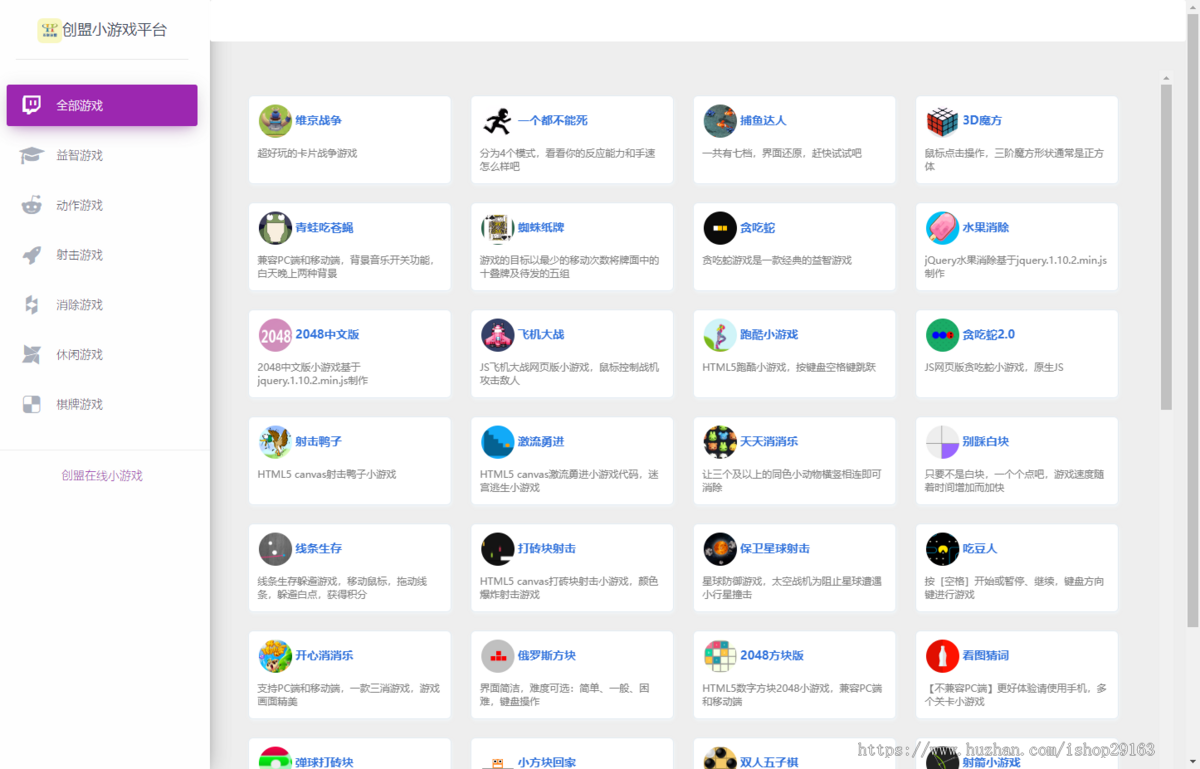
Task: Click the 捕鱼达人 game icon
Action: pyautogui.click(x=720, y=121)
